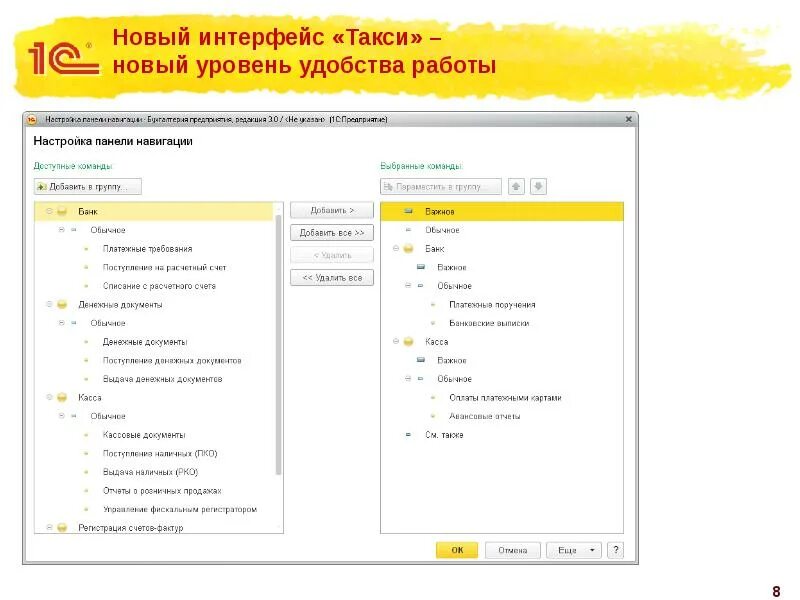Viewport: 800px width, 600px height.
Task: Collapse Обычное under Касса in right tree
Action: click(x=408, y=379)
